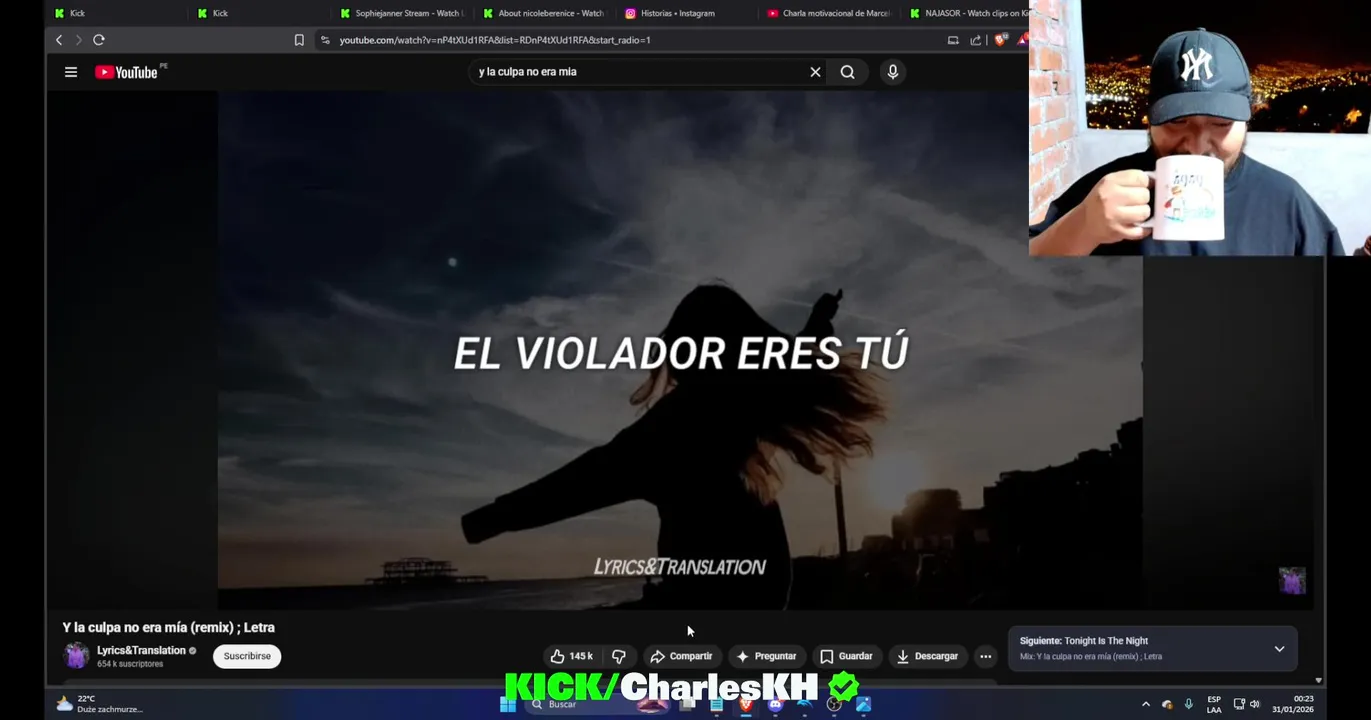The image size is (1371, 720).
Task: Click Compartir share button
Action: pos(681,656)
